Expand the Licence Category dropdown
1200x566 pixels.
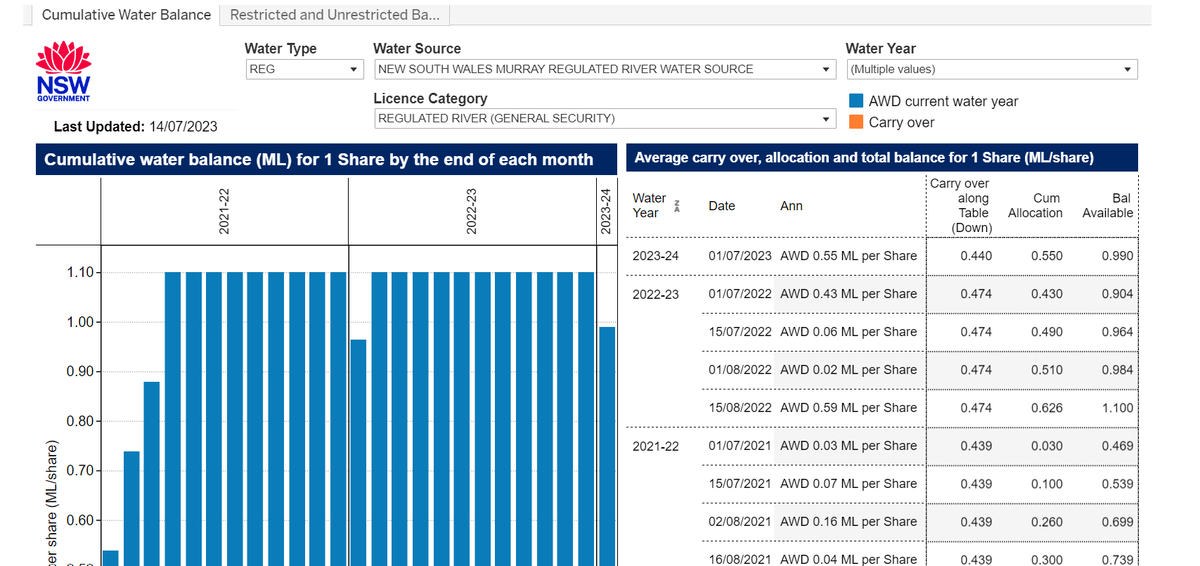tap(604, 118)
